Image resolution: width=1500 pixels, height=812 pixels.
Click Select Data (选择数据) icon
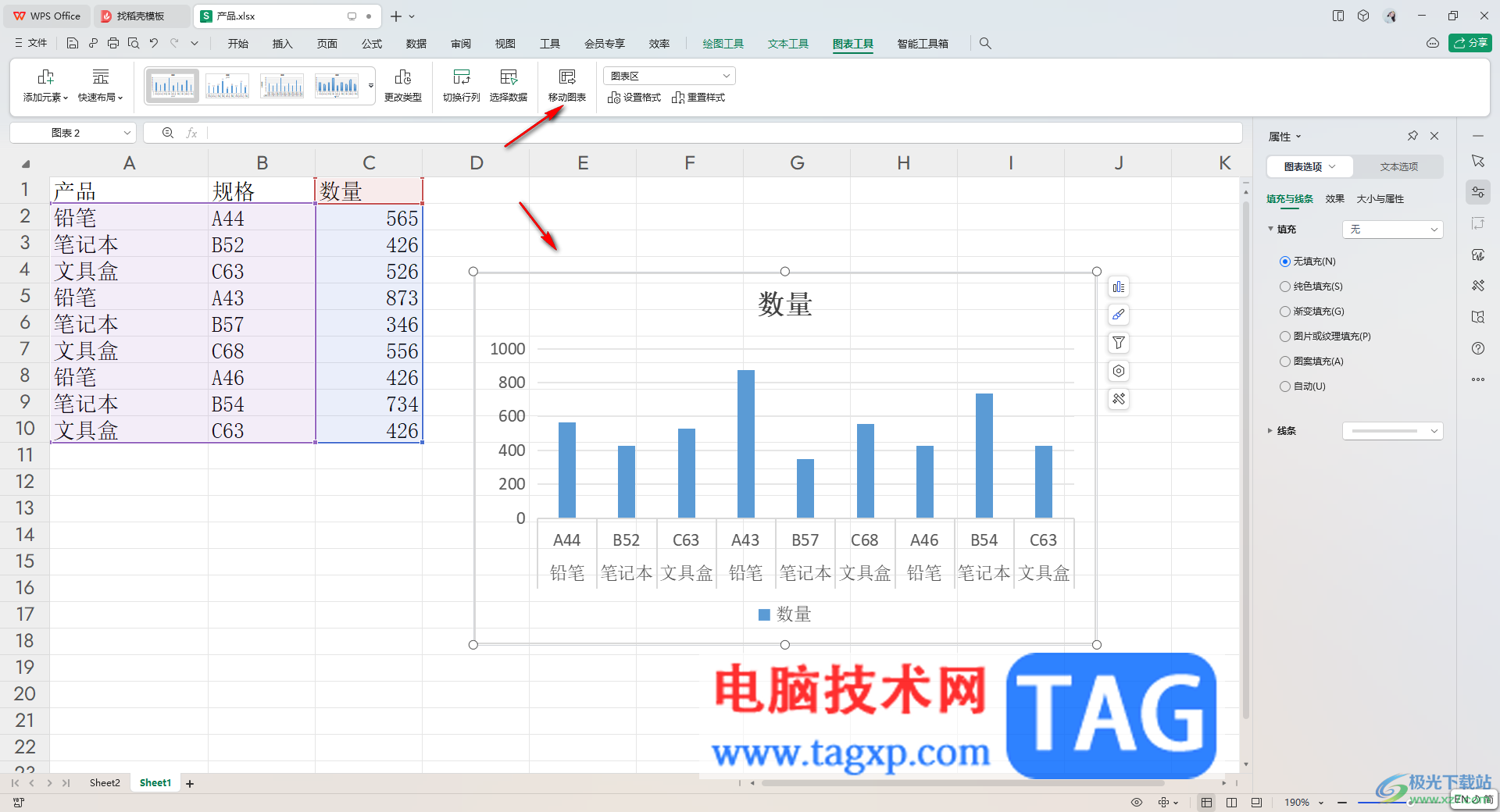[x=509, y=77]
